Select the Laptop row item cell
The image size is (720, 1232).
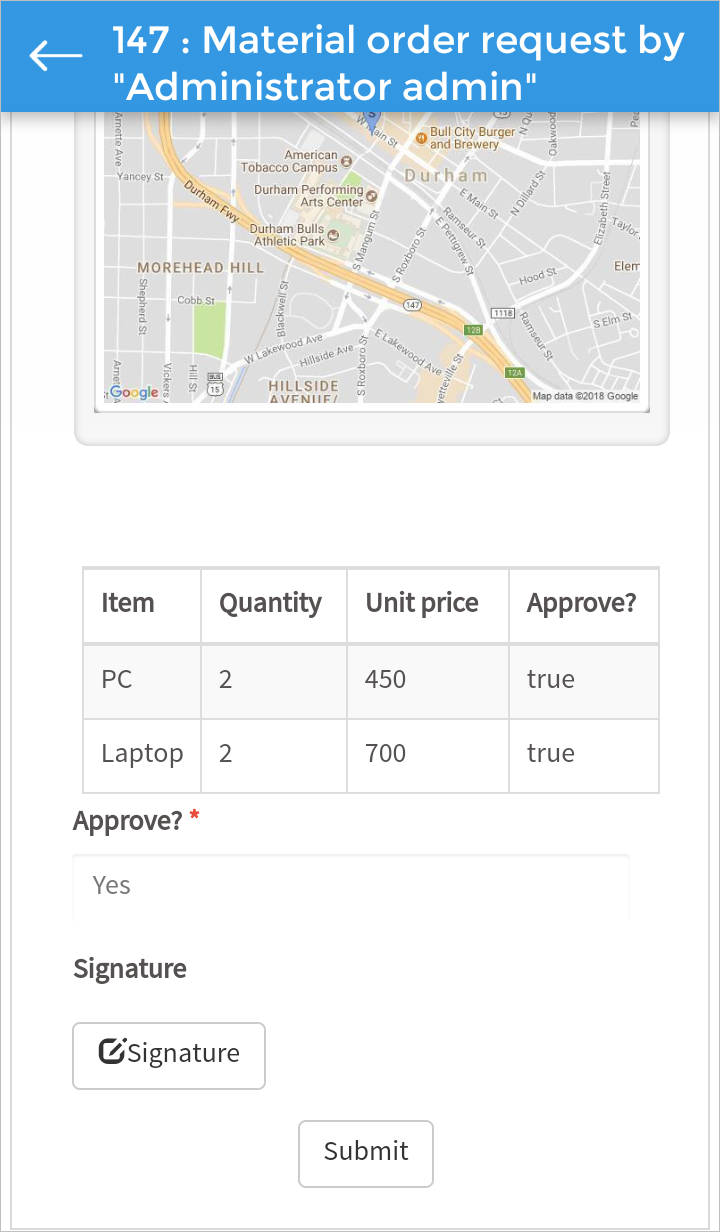click(142, 754)
